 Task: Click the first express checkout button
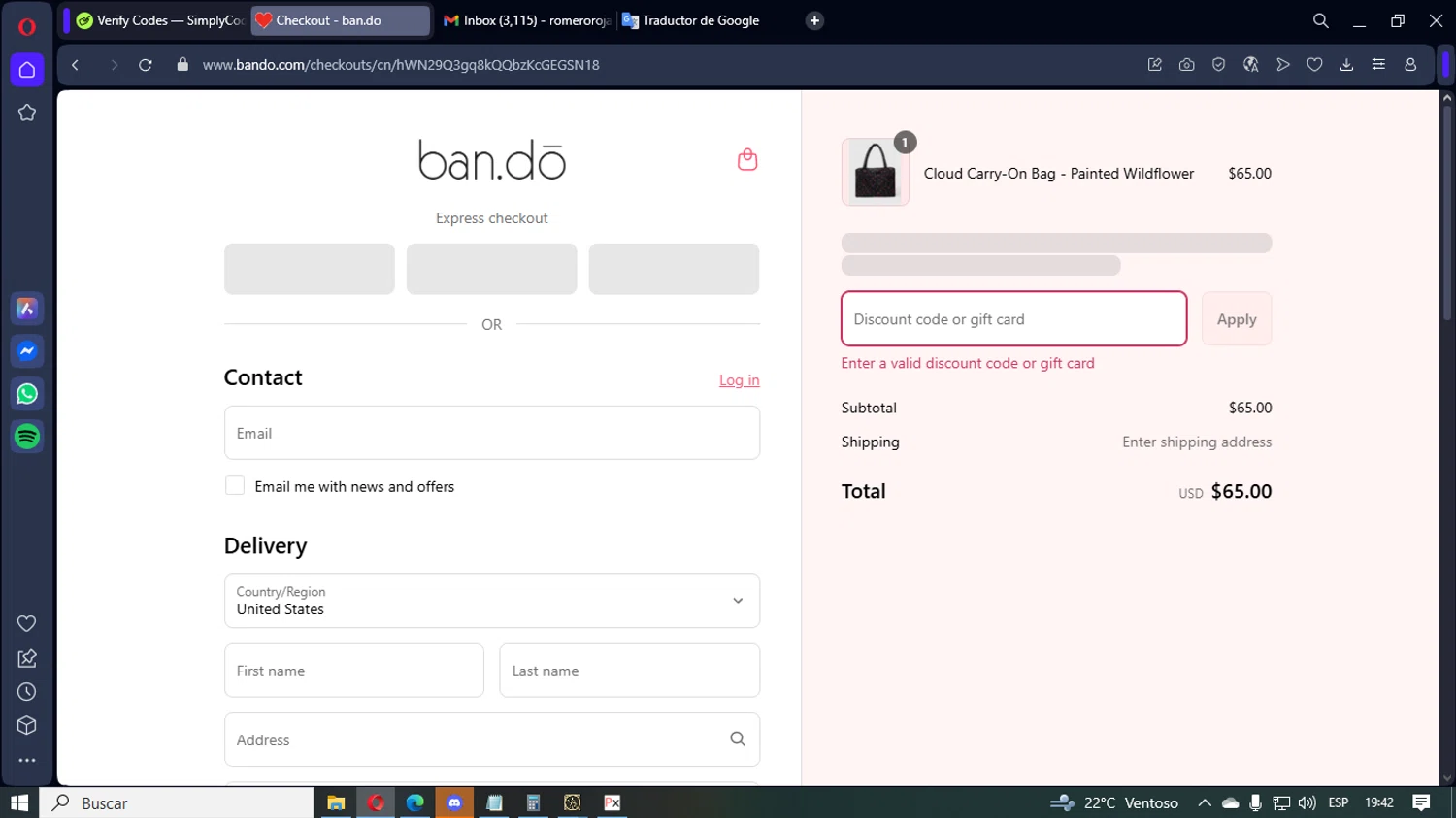pos(310,269)
